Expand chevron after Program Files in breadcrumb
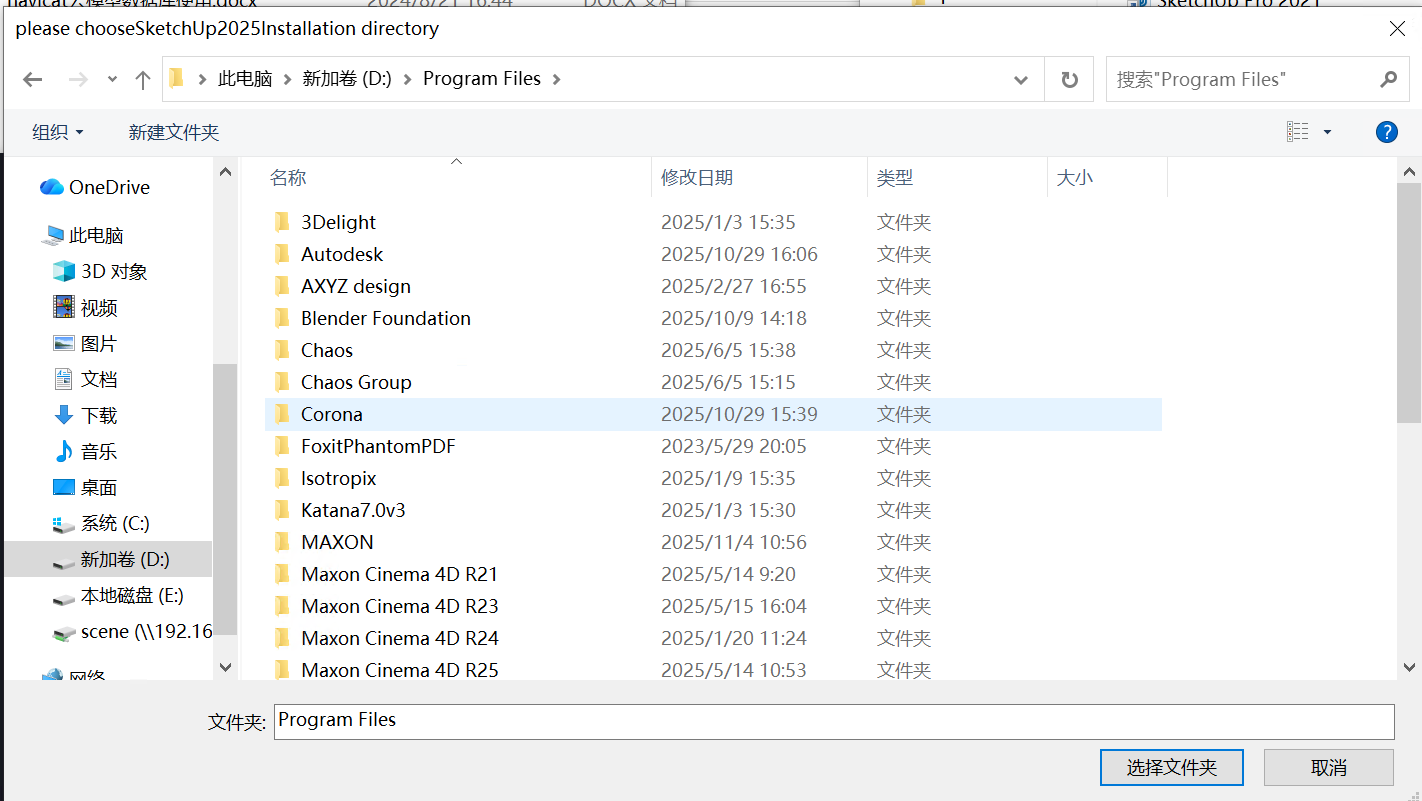This screenshot has width=1422, height=801. (556, 79)
